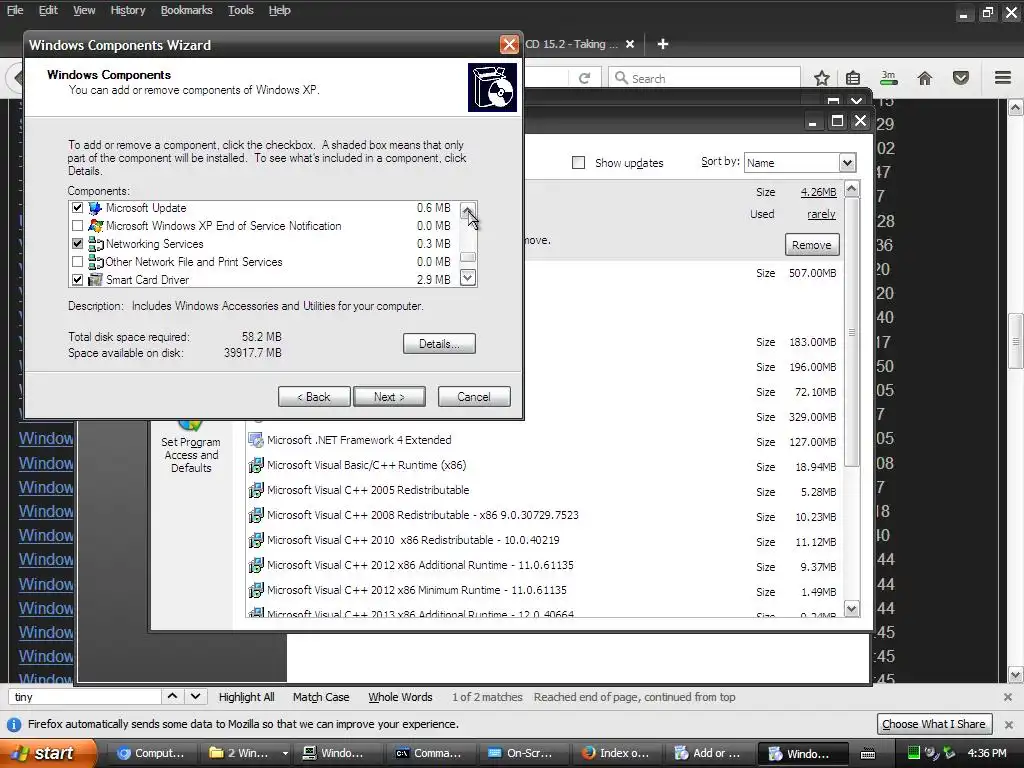Screen dimensions: 1024x768
Task: Toggle Highlight All in find bar
Action: (x=246, y=697)
